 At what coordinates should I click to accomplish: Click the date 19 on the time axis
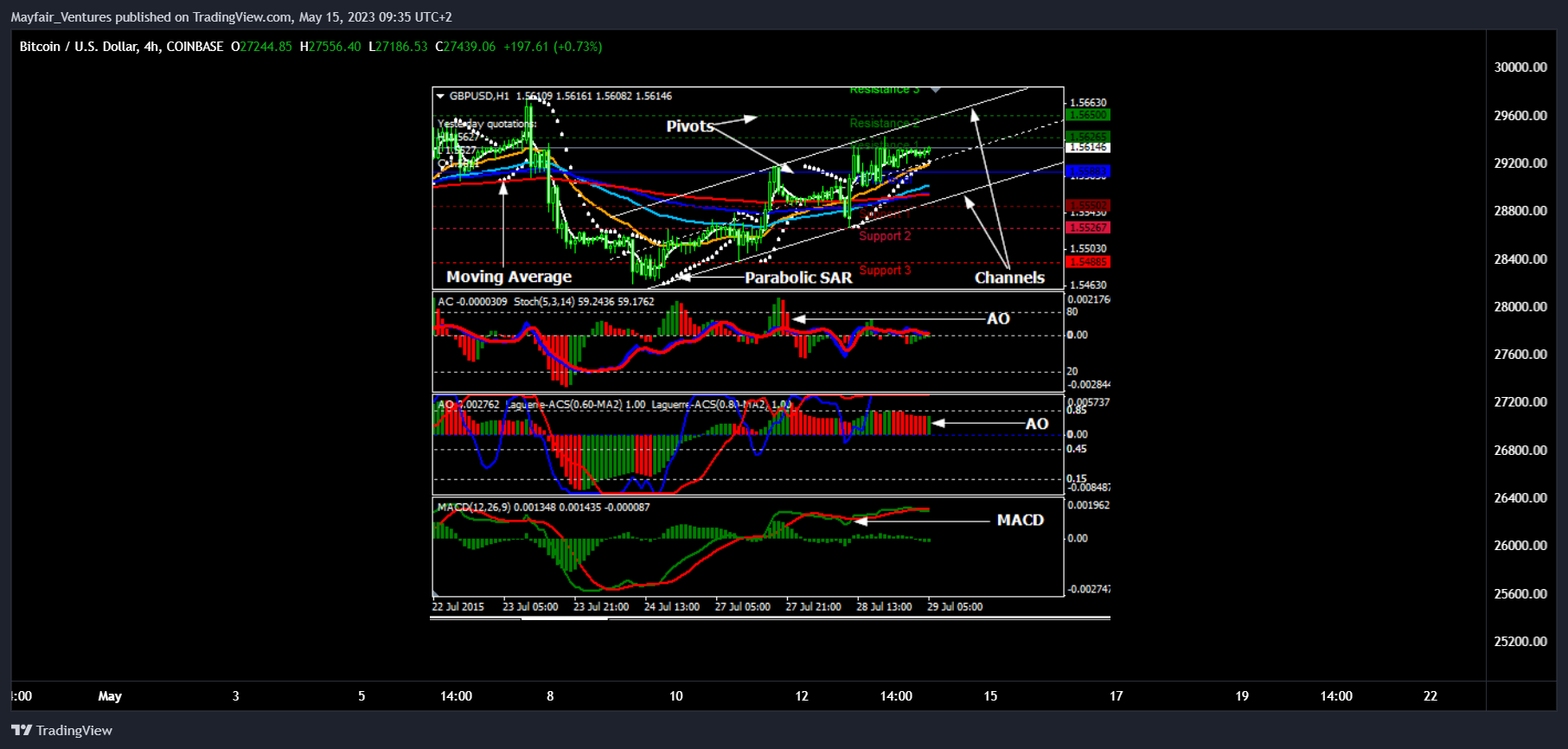pos(1242,696)
